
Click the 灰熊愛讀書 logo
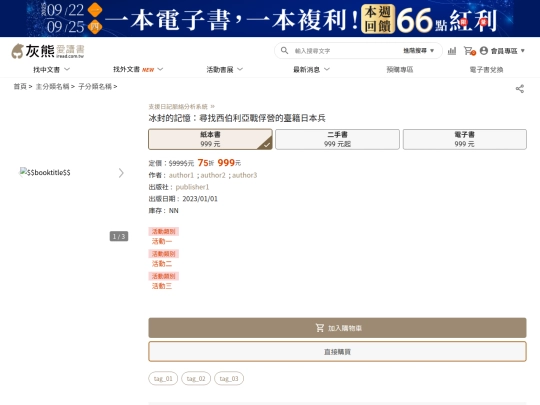pos(48,51)
